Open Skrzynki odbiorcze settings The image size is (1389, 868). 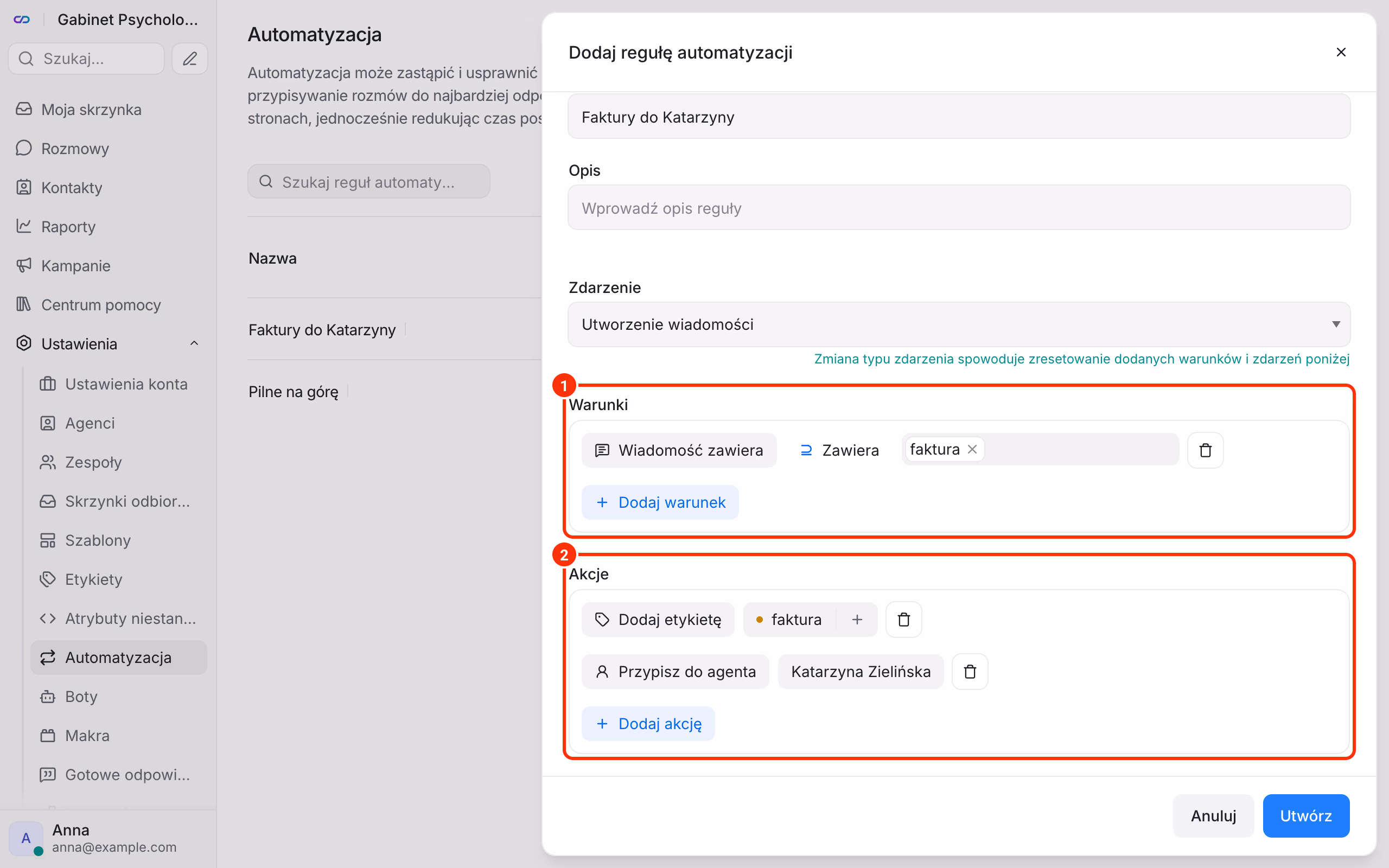[x=119, y=501]
